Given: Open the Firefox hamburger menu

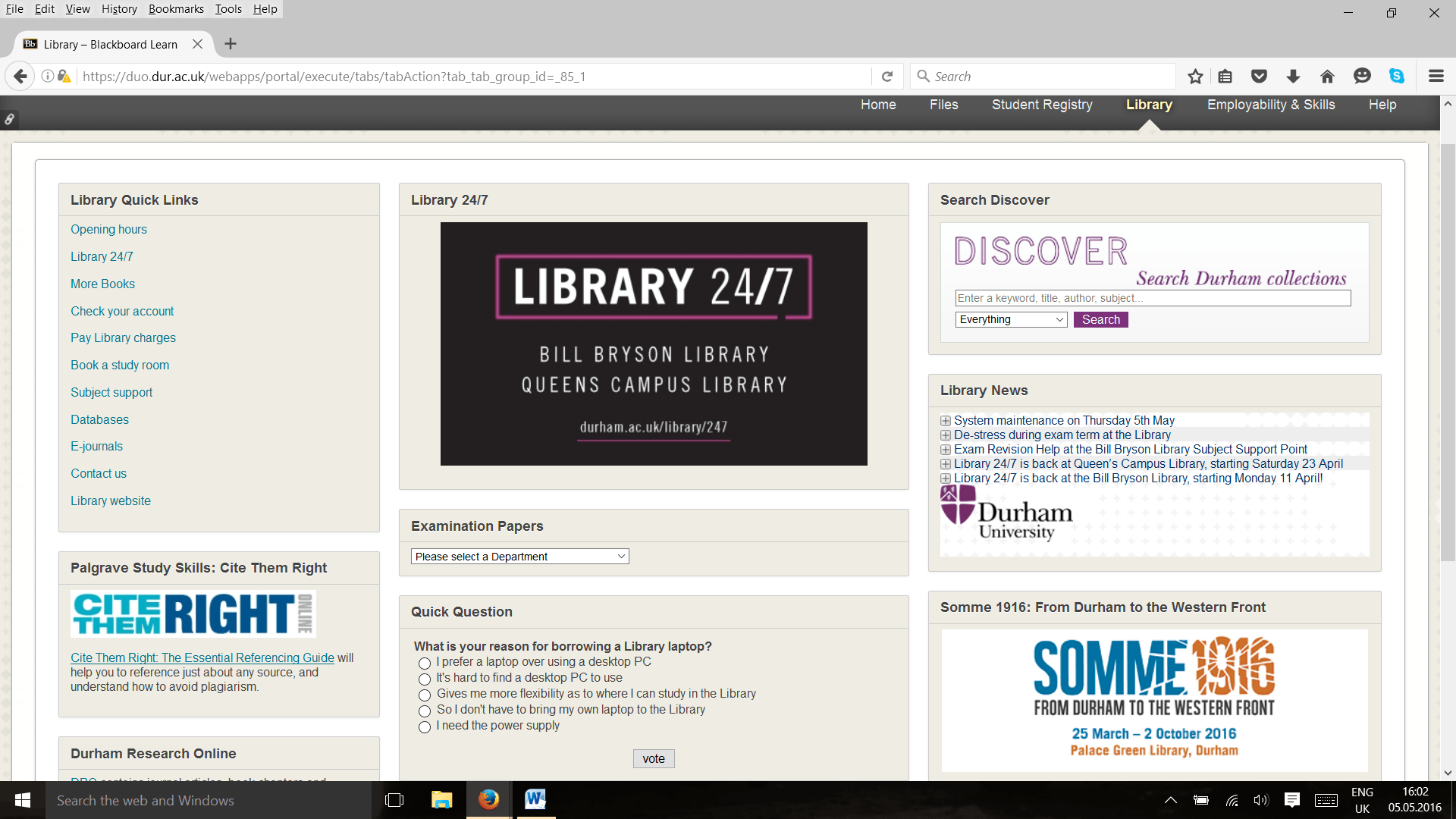Looking at the screenshot, I should pyautogui.click(x=1436, y=77).
